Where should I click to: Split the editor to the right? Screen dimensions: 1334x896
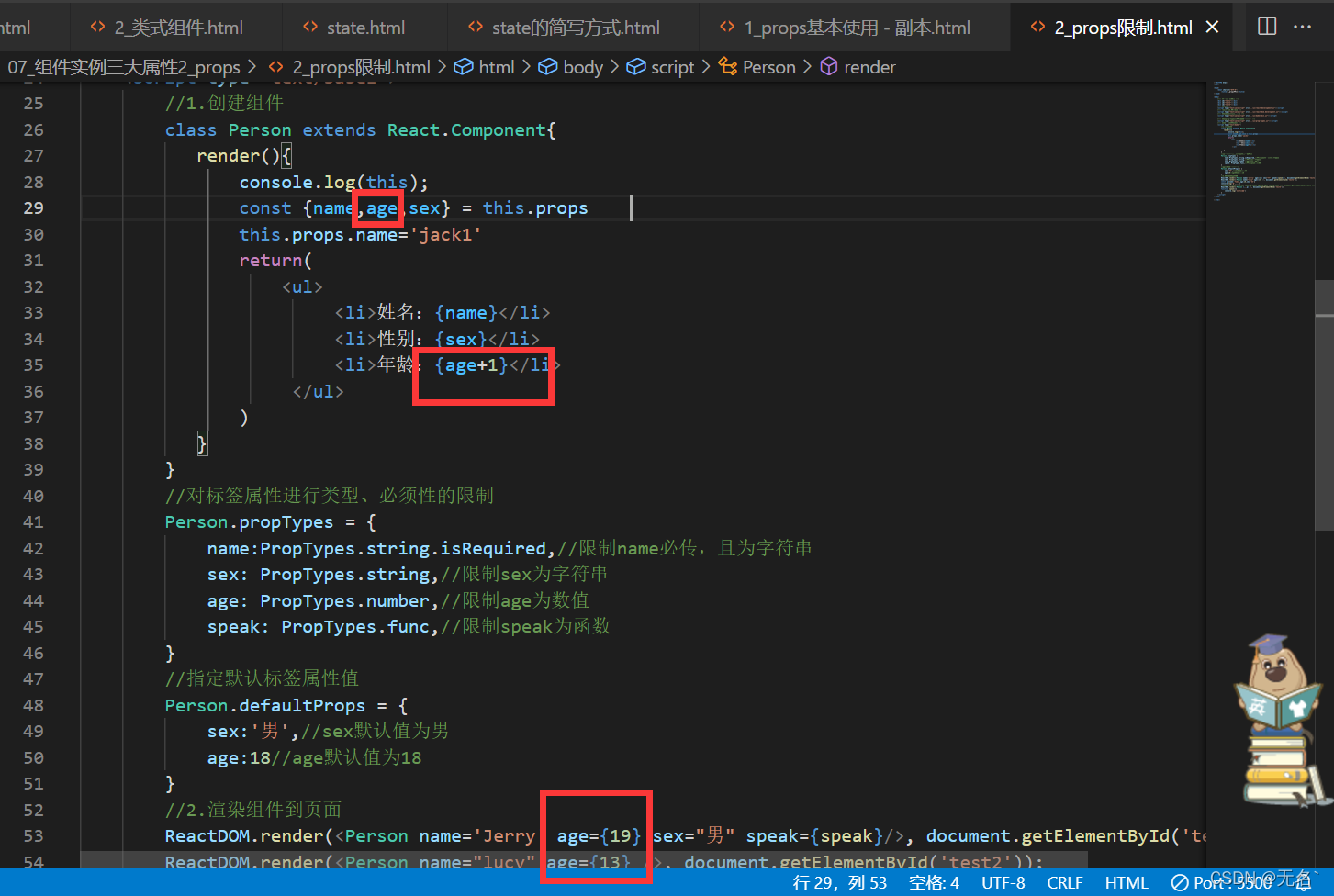click(1267, 27)
